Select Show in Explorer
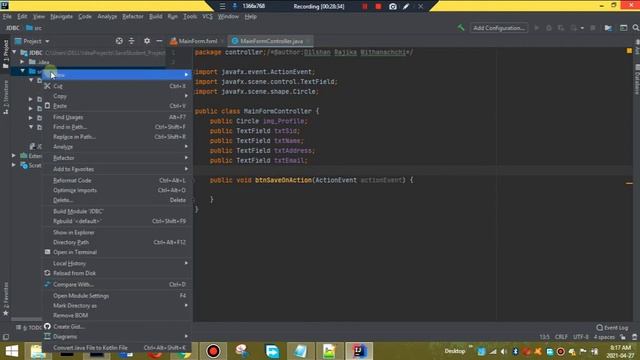Screen dimensions: 640x360 pyautogui.click(x=118, y=232)
